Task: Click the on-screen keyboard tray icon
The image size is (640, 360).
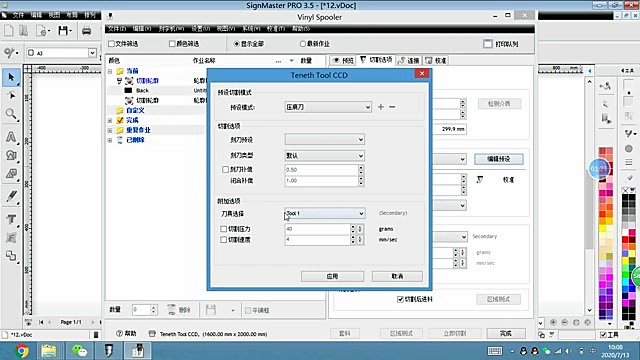Action: click(x=495, y=351)
